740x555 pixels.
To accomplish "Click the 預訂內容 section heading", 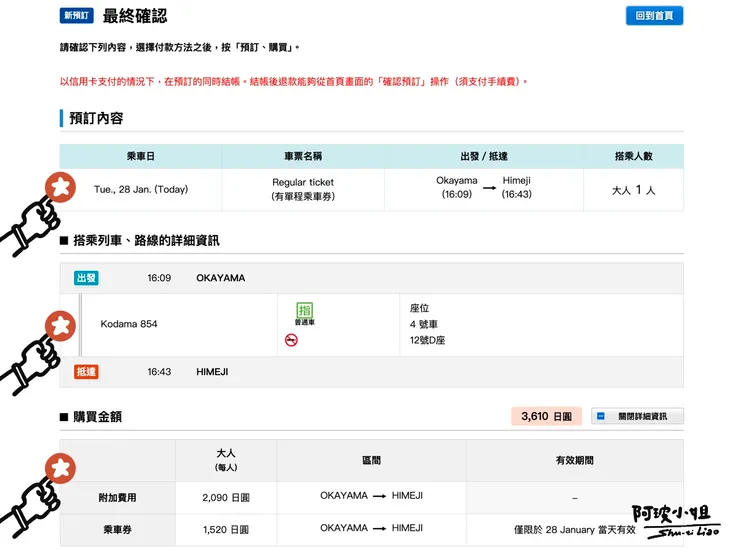I will coord(96,118).
